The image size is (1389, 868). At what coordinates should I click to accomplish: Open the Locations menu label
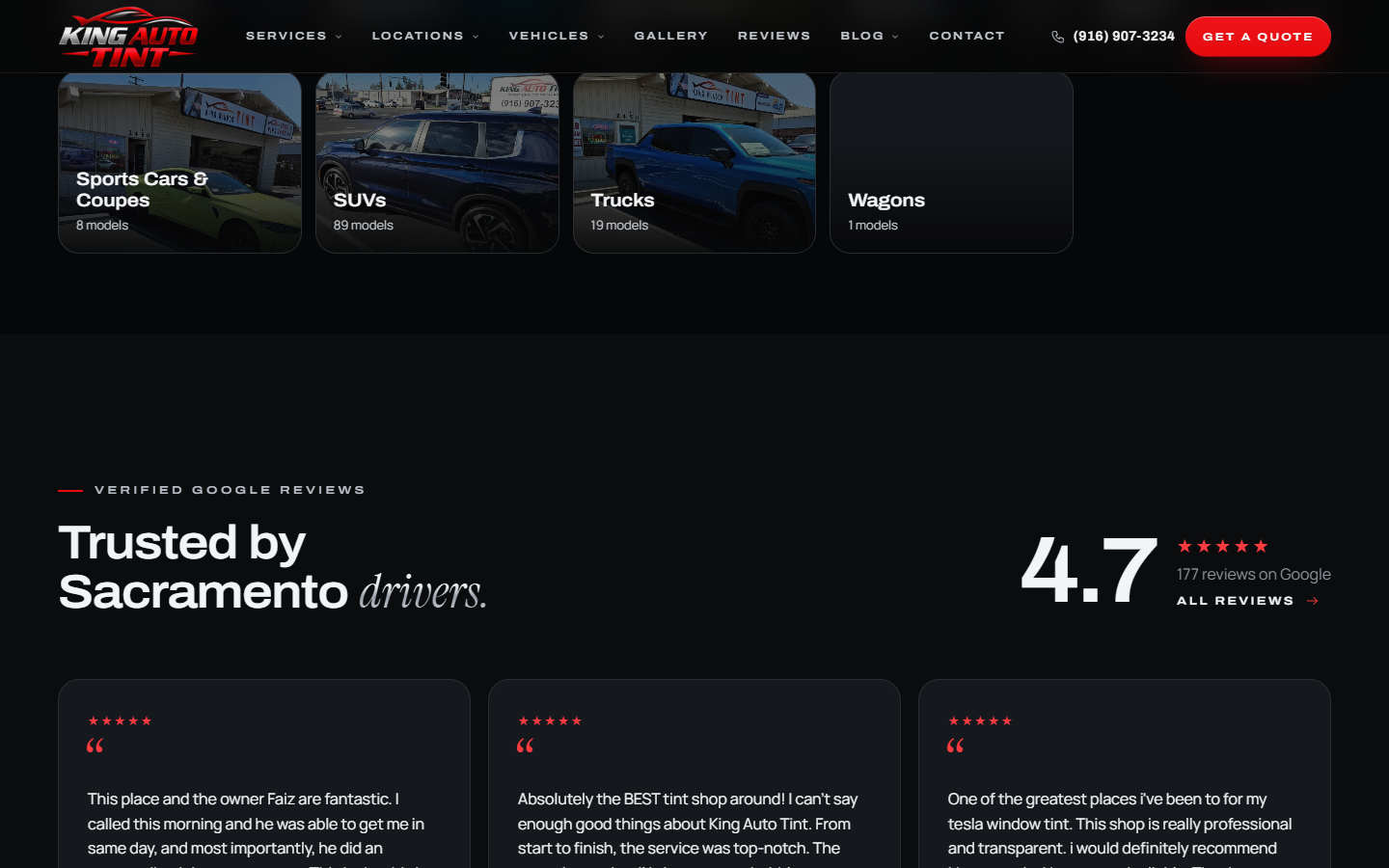(418, 36)
